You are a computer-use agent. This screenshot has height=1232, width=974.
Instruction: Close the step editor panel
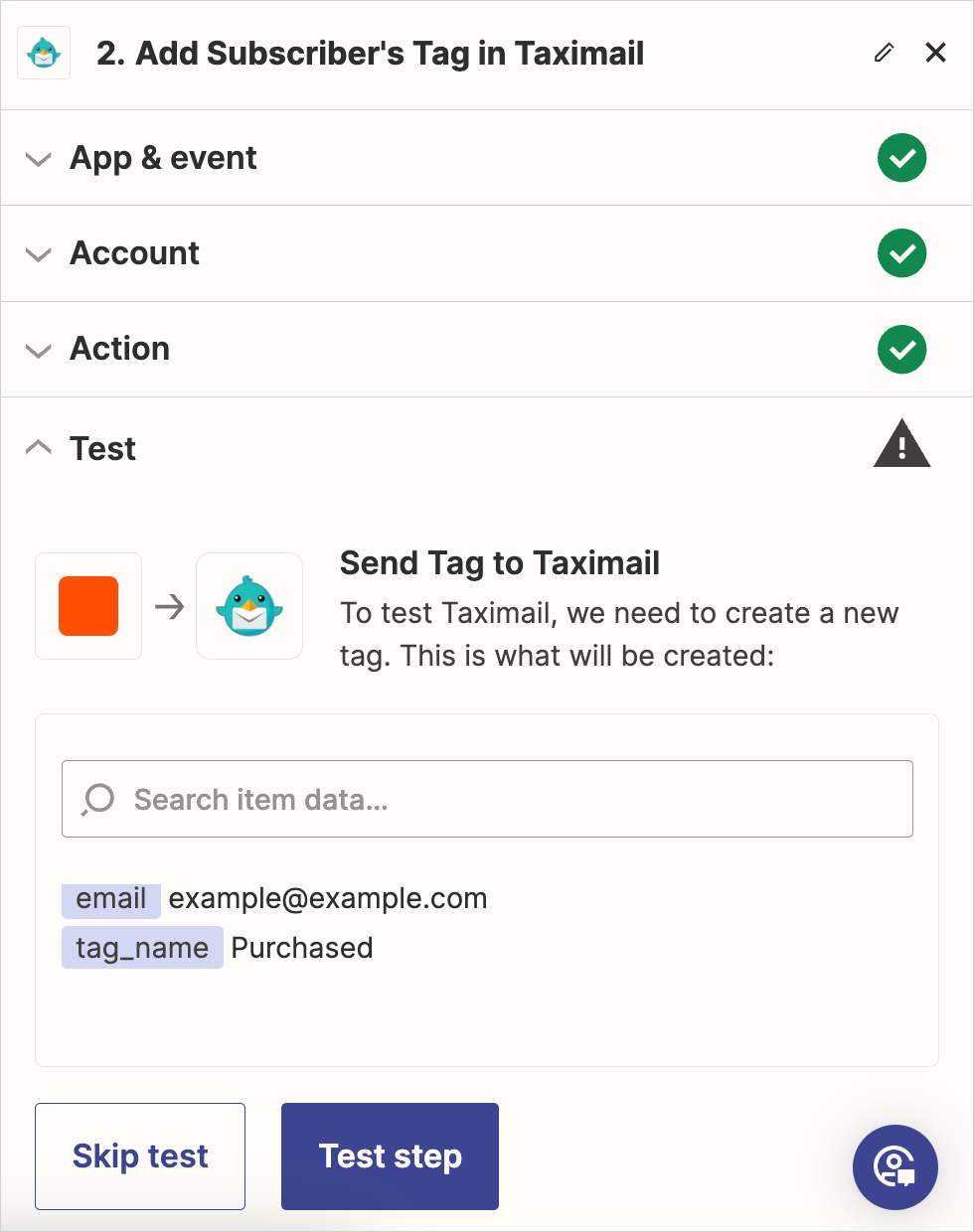[x=935, y=53]
